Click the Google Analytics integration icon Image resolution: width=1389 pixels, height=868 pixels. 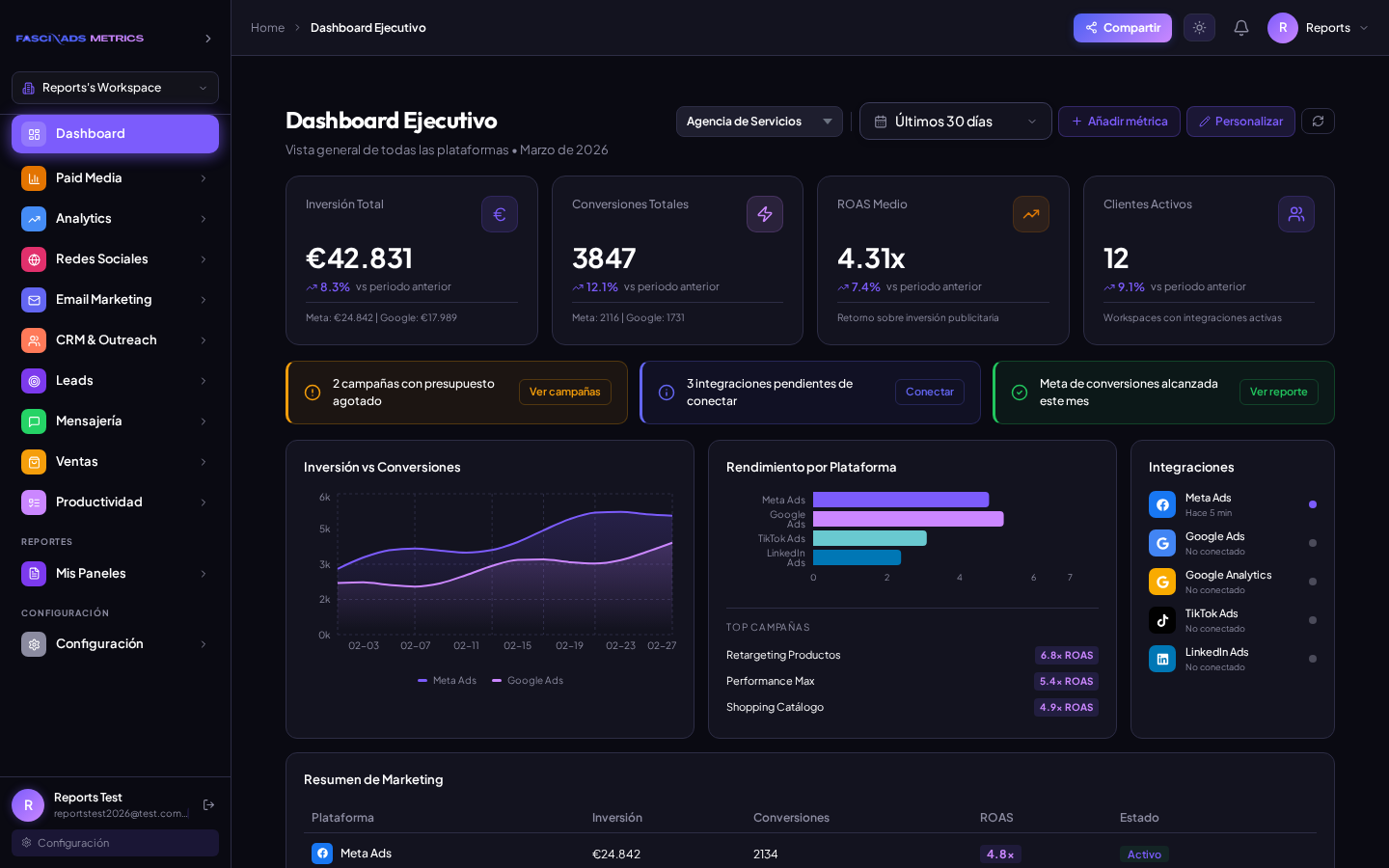(x=1162, y=582)
